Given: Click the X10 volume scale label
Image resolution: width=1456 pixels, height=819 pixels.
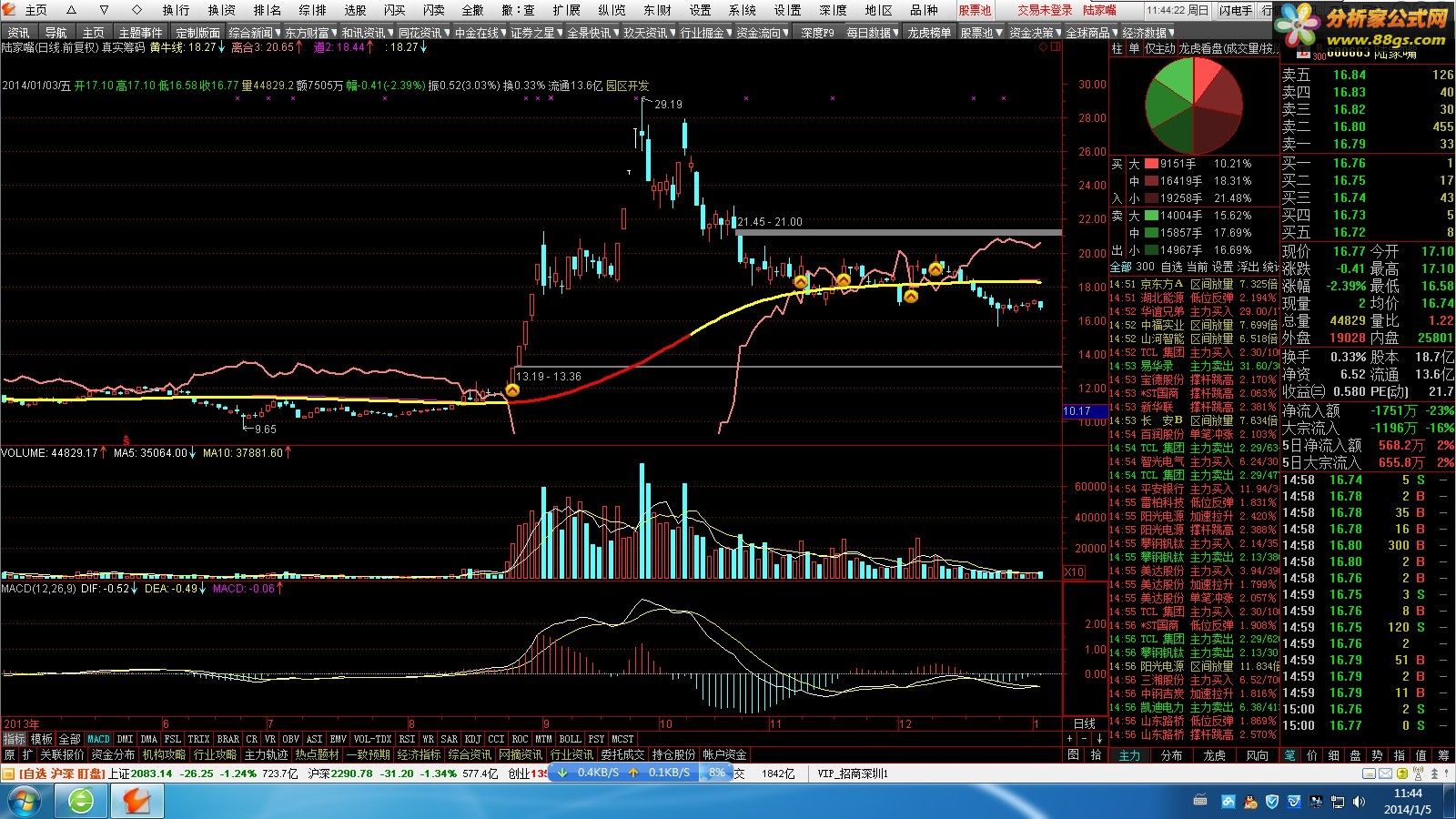Looking at the screenshot, I should coord(1074,571).
